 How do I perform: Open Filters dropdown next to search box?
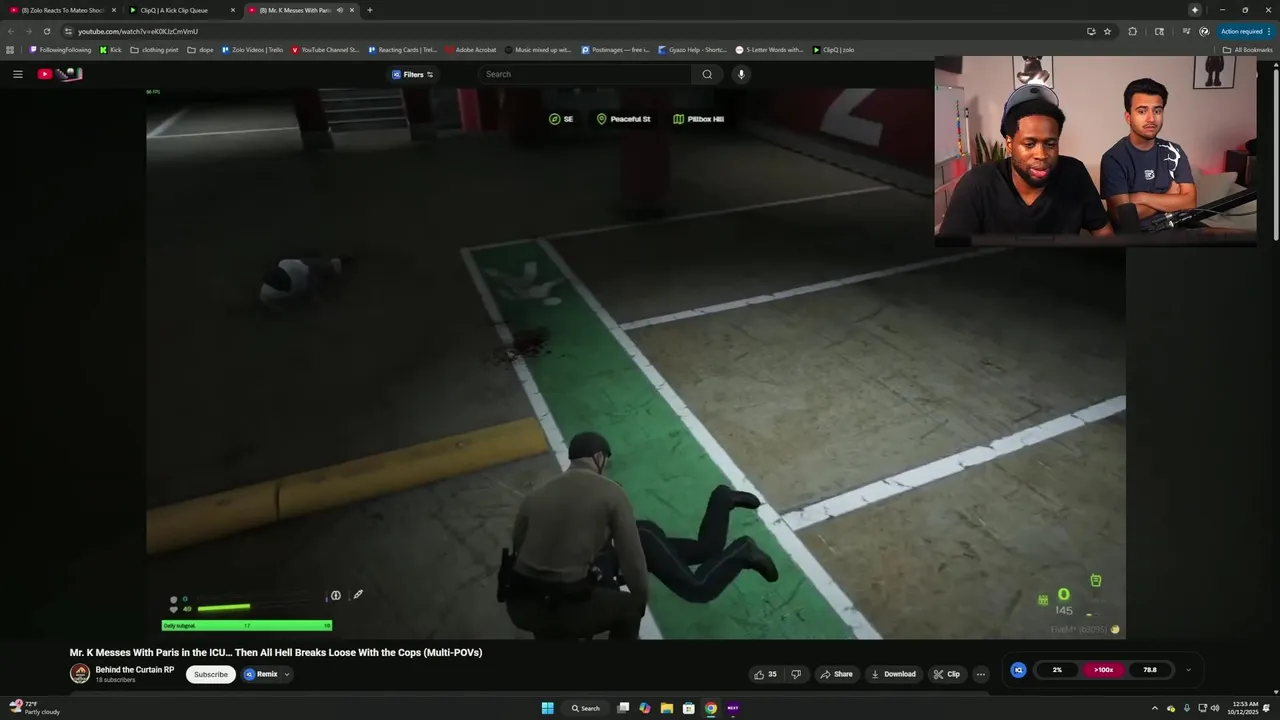412,74
